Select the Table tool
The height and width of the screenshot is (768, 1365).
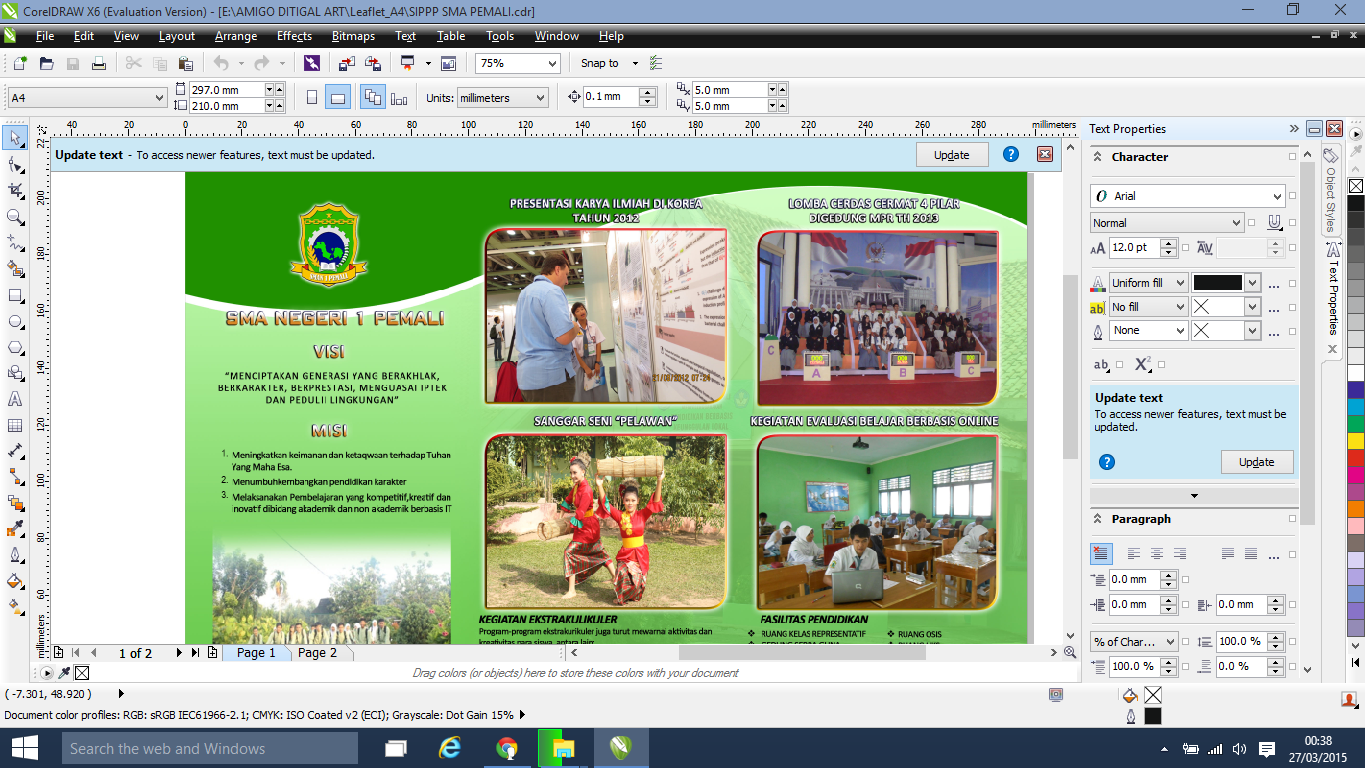tap(15, 425)
